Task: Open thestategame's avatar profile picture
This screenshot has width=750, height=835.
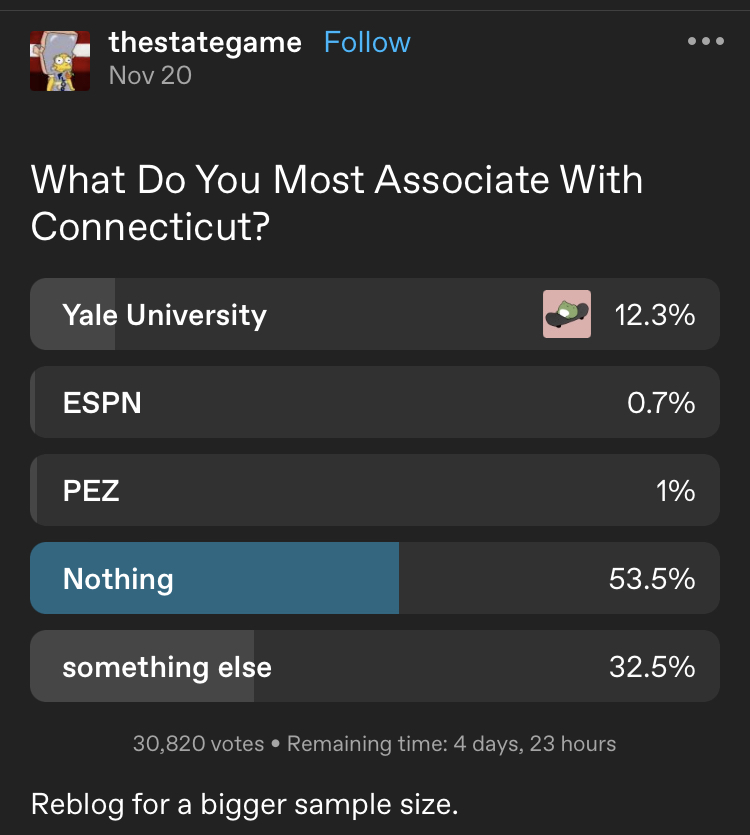Action: click(x=60, y=61)
